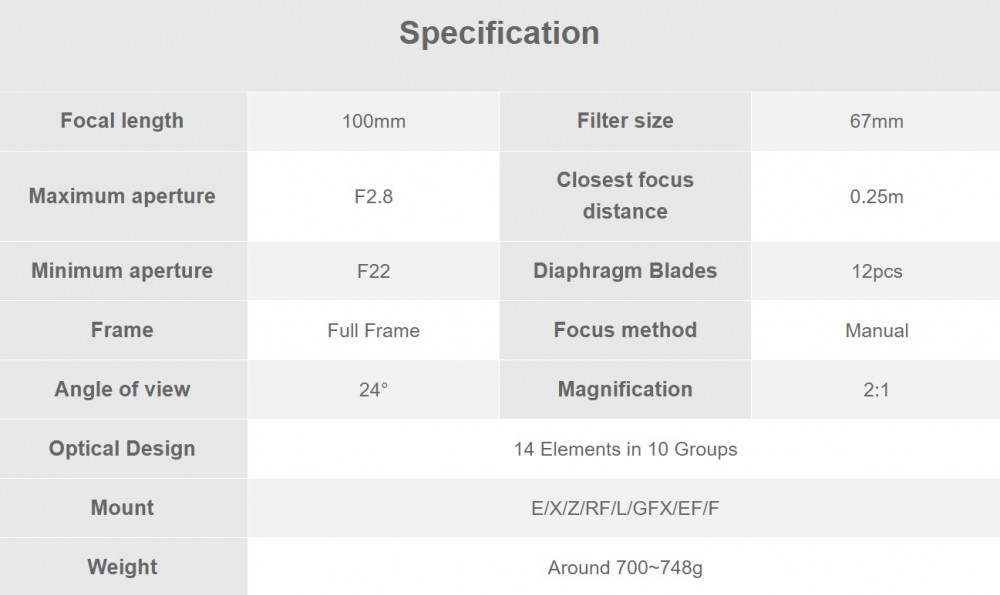Image resolution: width=1000 pixels, height=595 pixels.
Task: Click the 12pcs value
Action: pos(877,271)
